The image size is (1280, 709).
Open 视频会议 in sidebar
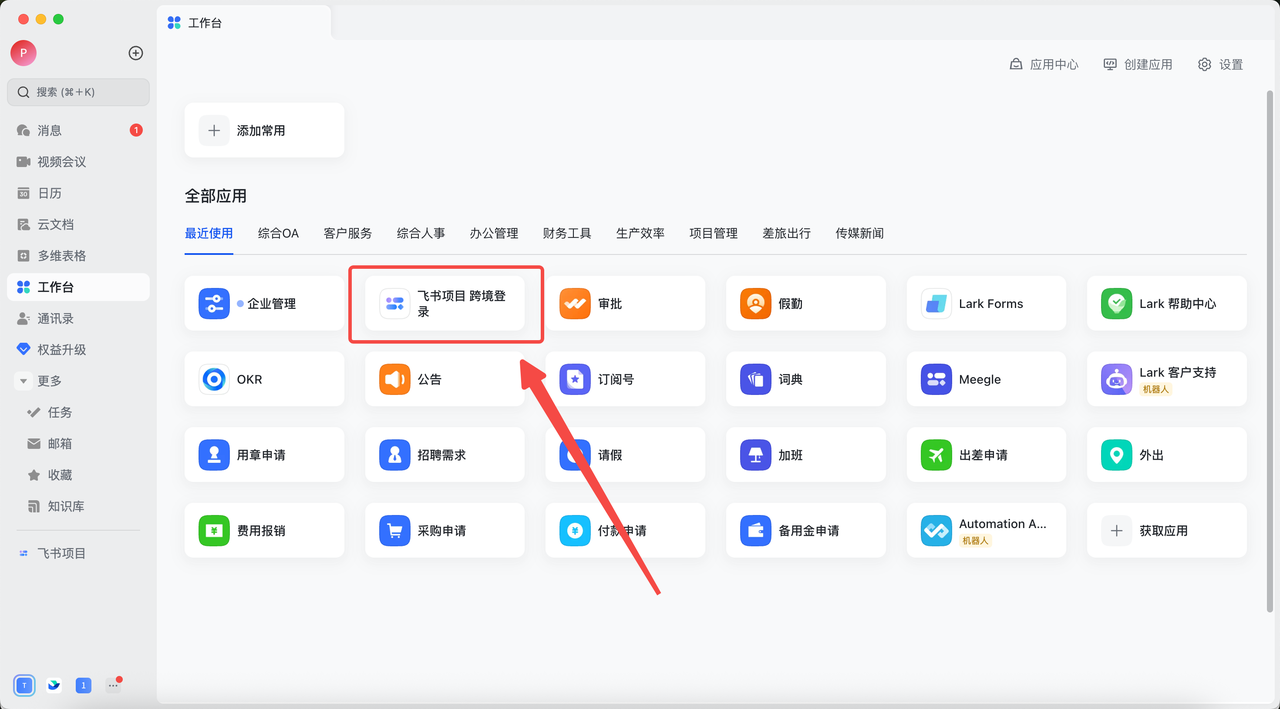click(78, 161)
